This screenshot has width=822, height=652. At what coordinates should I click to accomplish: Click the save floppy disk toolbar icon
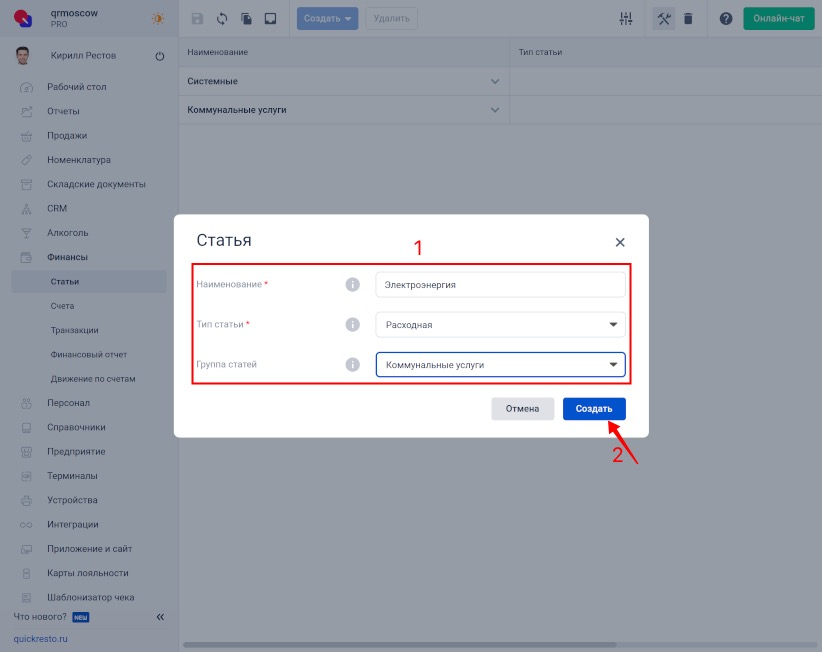pyautogui.click(x=197, y=18)
